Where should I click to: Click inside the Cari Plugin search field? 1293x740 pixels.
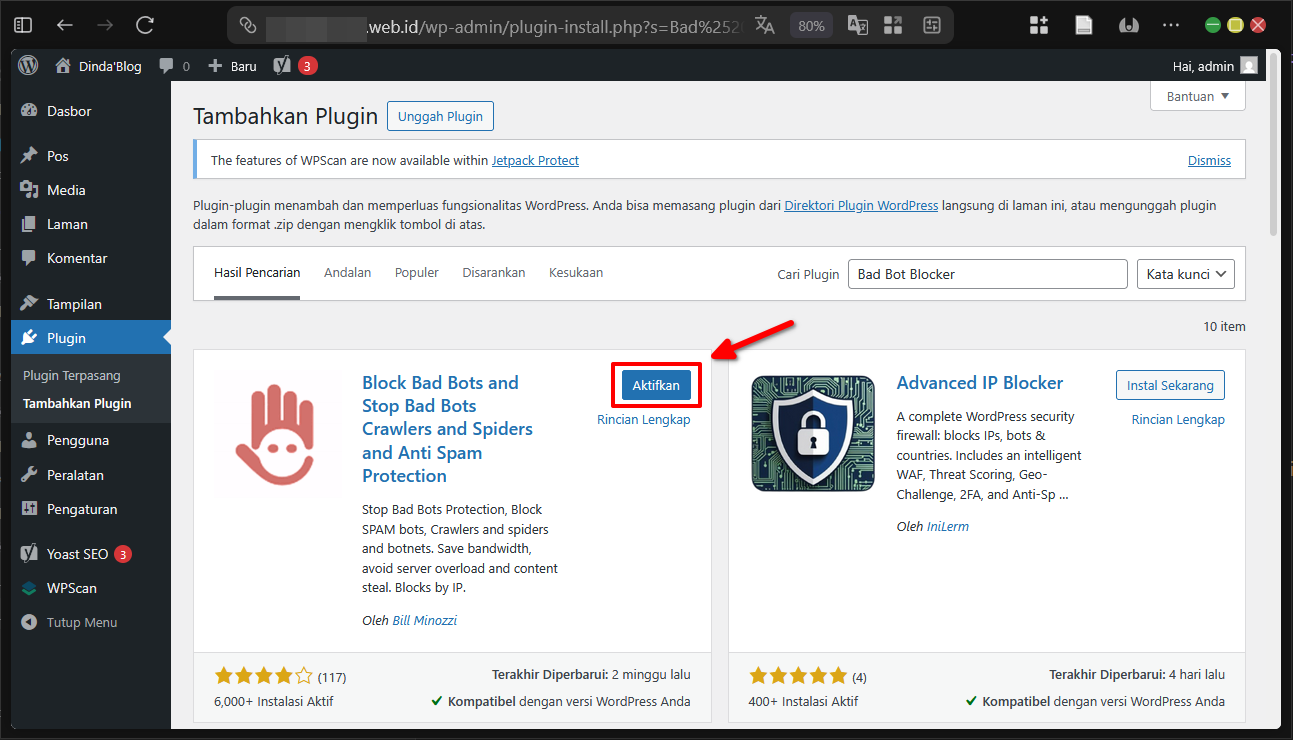[x=987, y=273]
